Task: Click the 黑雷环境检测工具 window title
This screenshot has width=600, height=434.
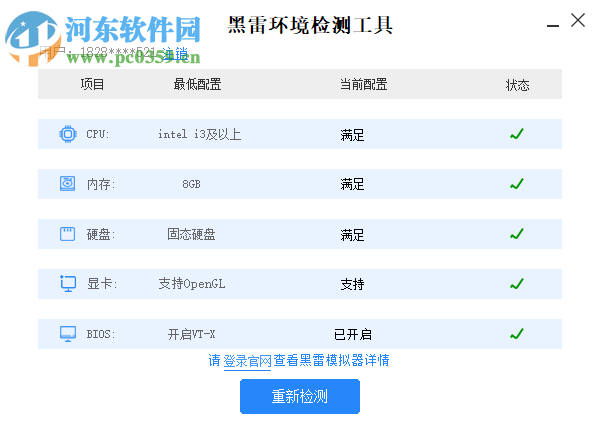Action: click(310, 25)
